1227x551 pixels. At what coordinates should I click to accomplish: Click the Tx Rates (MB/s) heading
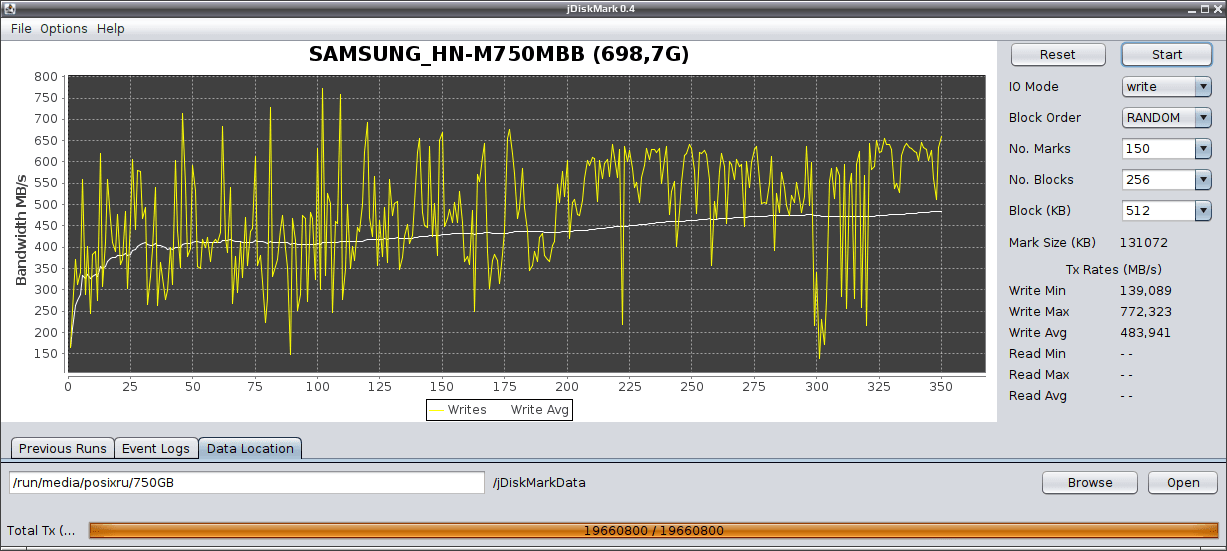click(1114, 269)
